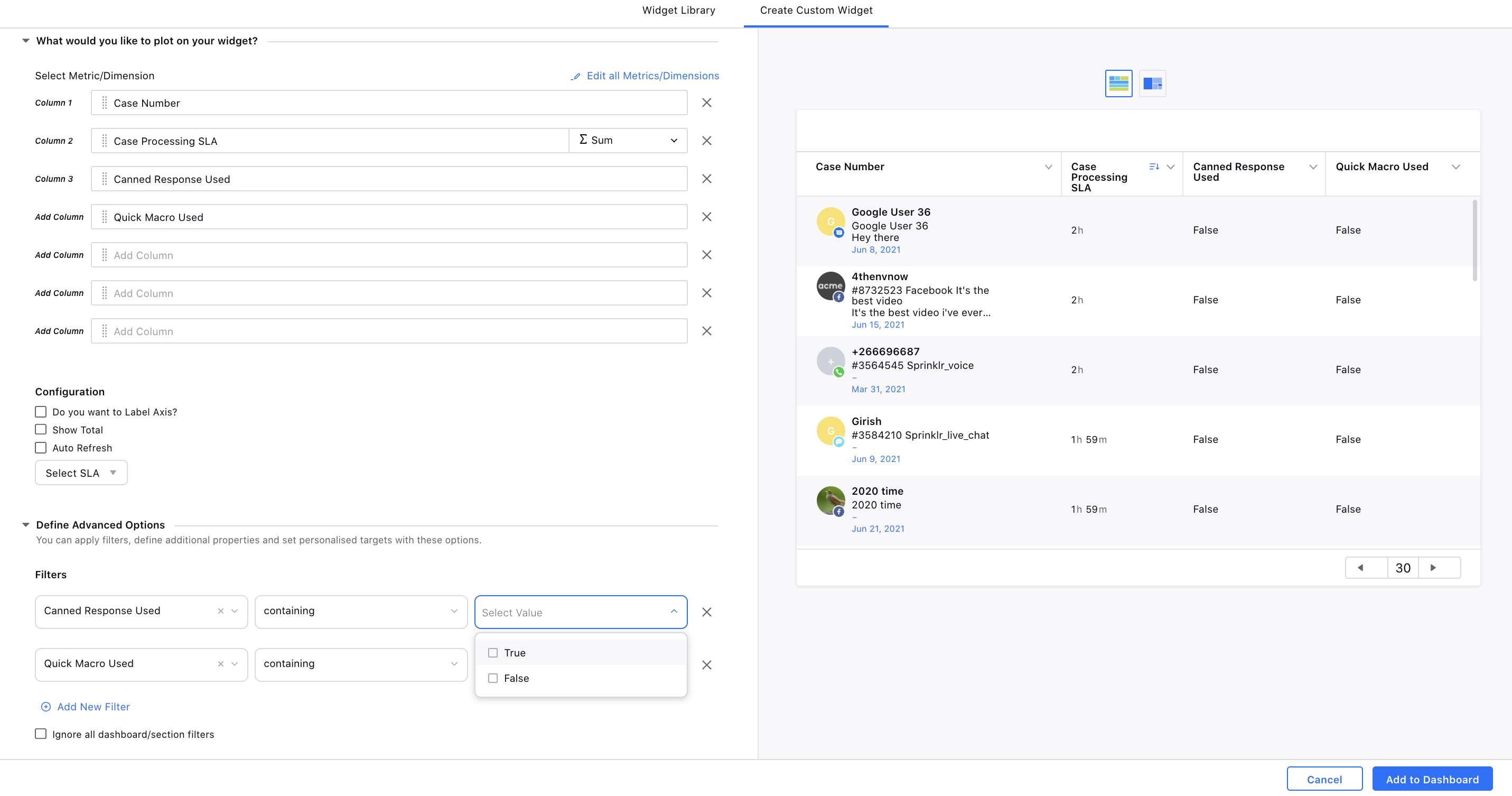
Task: Open Canned Response Used filter field dropdown
Action: point(235,611)
